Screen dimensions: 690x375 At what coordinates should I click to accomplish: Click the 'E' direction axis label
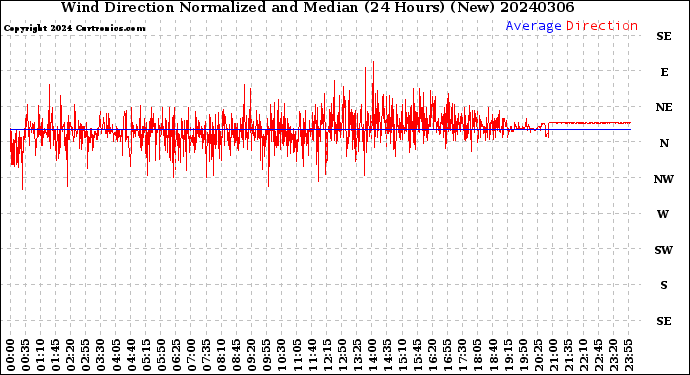tap(664, 72)
